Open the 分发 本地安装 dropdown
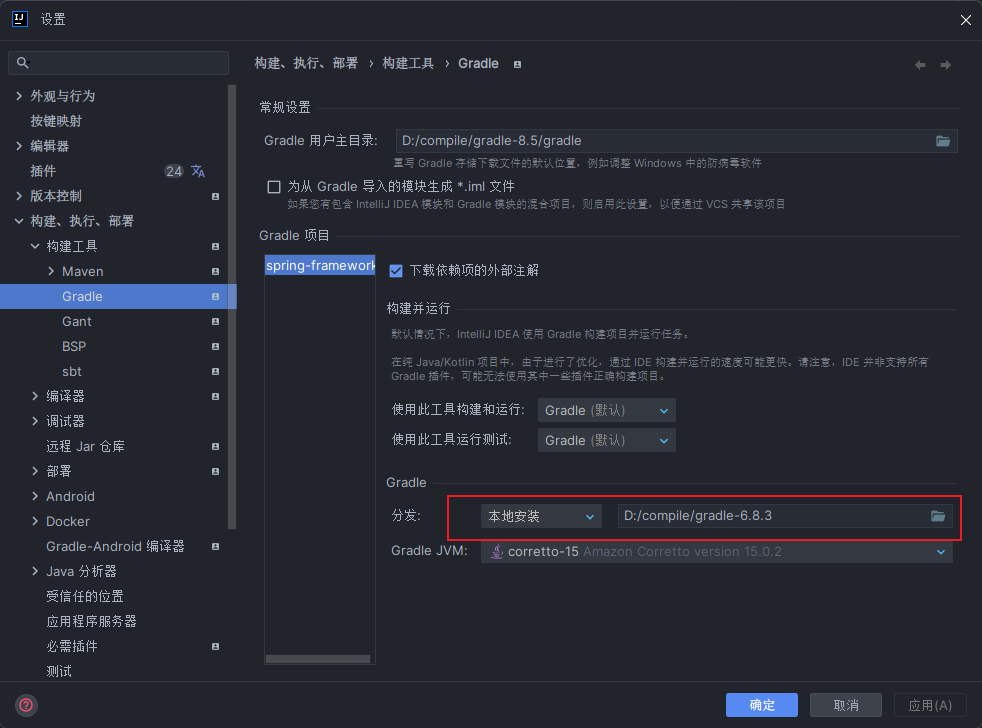This screenshot has width=982, height=728. pos(541,516)
